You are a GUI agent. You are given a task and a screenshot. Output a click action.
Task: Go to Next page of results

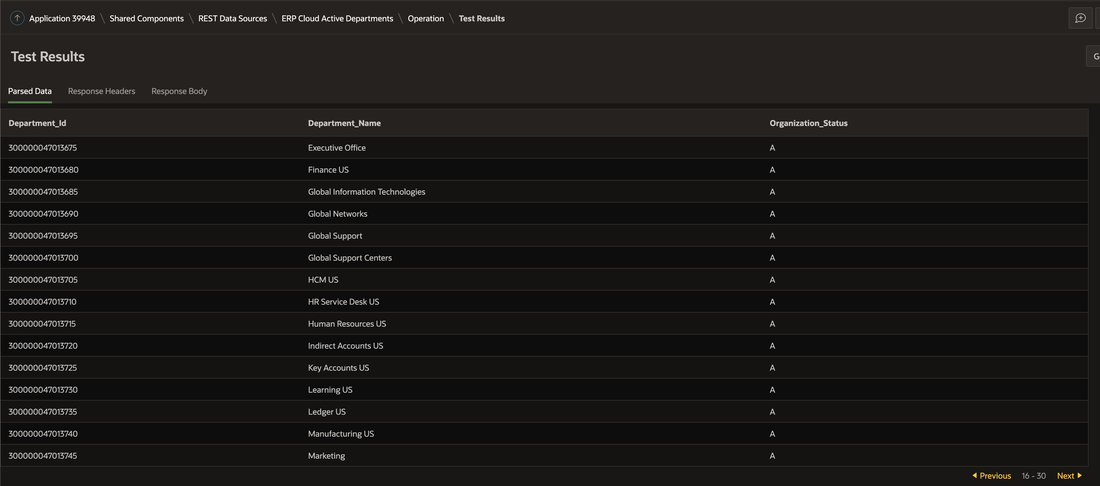pos(1069,476)
